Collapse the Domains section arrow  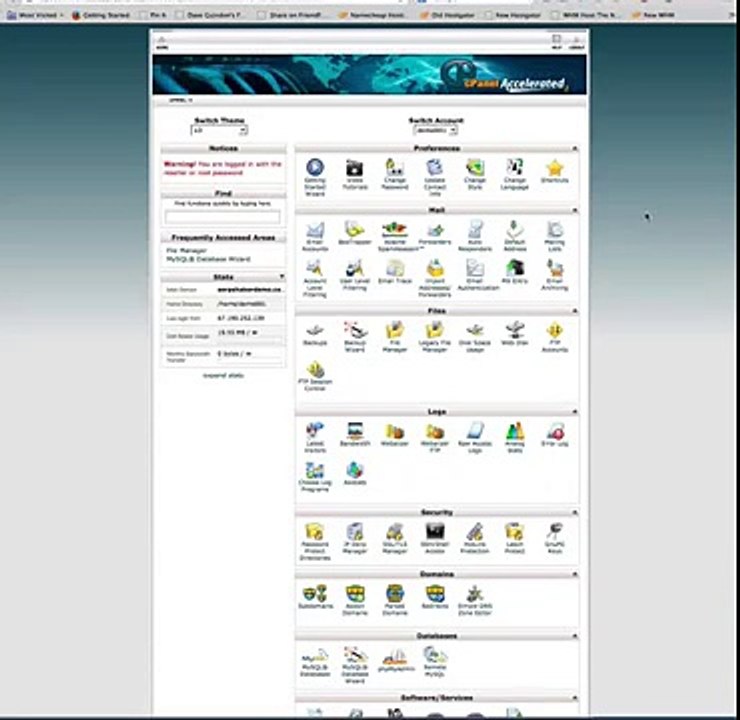574,574
